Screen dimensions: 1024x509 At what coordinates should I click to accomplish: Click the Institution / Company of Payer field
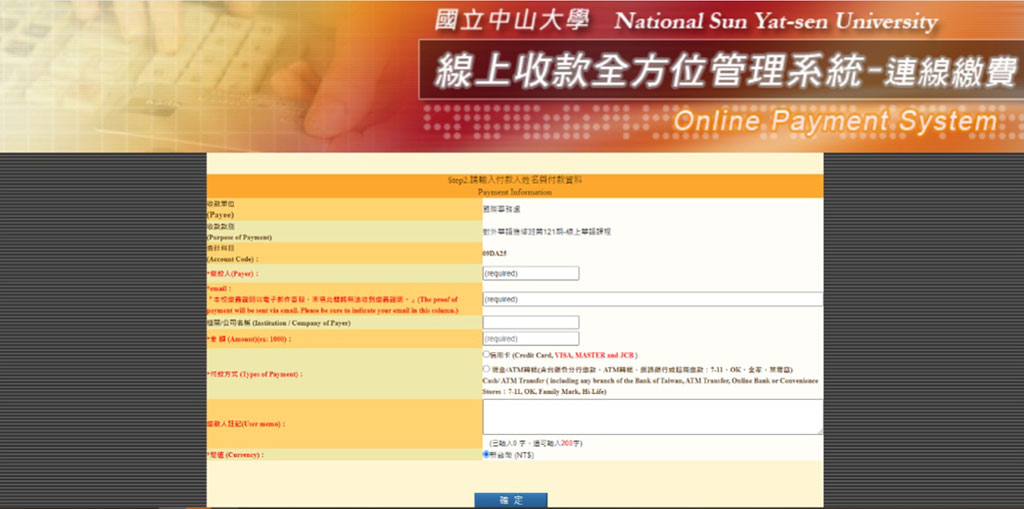click(530, 322)
